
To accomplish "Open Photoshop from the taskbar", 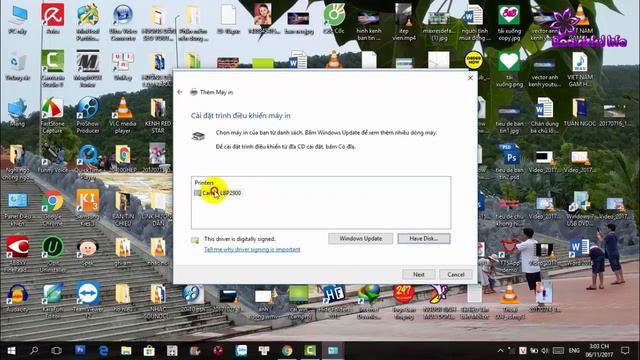I will pyautogui.click(x=80, y=351).
